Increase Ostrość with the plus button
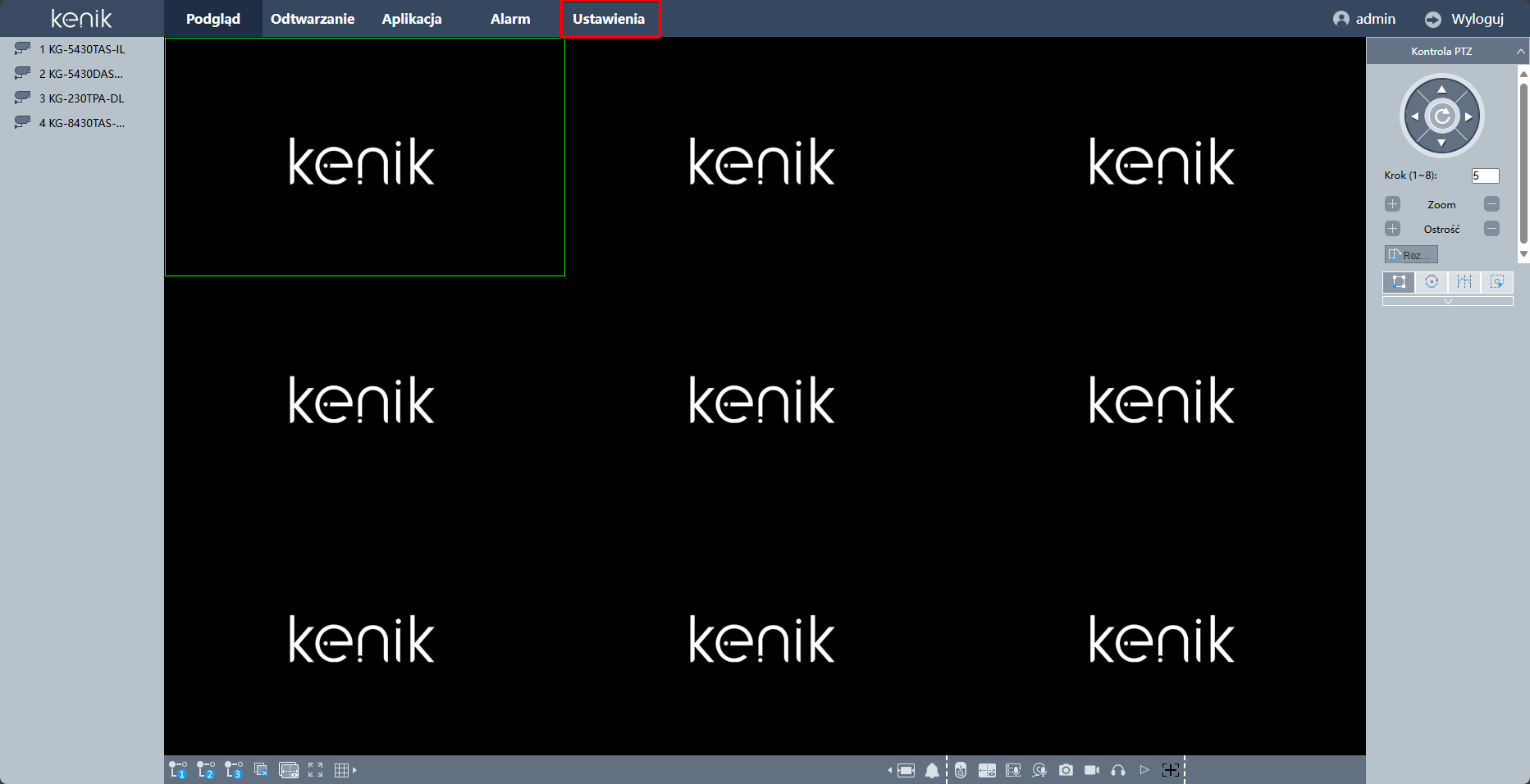The image size is (1530, 784). click(x=1392, y=229)
